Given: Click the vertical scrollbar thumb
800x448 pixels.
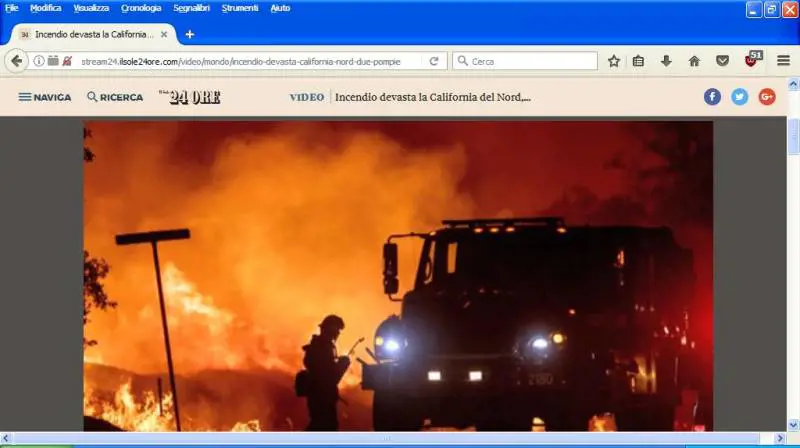Looking at the screenshot, I should click(x=793, y=135).
